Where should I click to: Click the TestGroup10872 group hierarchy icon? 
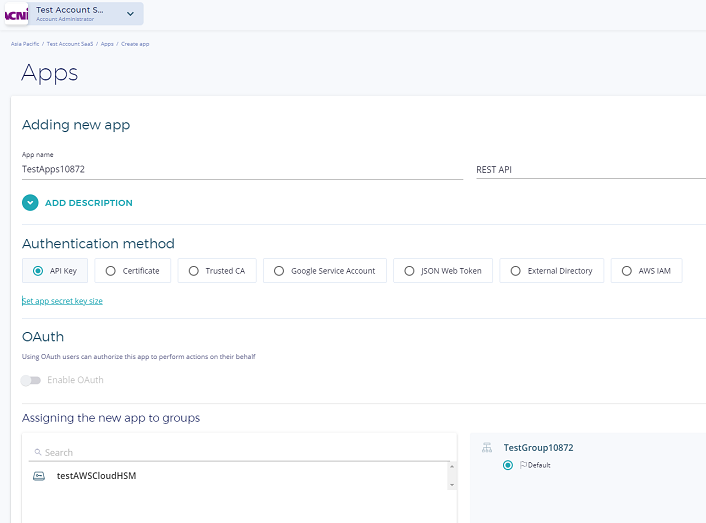click(x=487, y=448)
